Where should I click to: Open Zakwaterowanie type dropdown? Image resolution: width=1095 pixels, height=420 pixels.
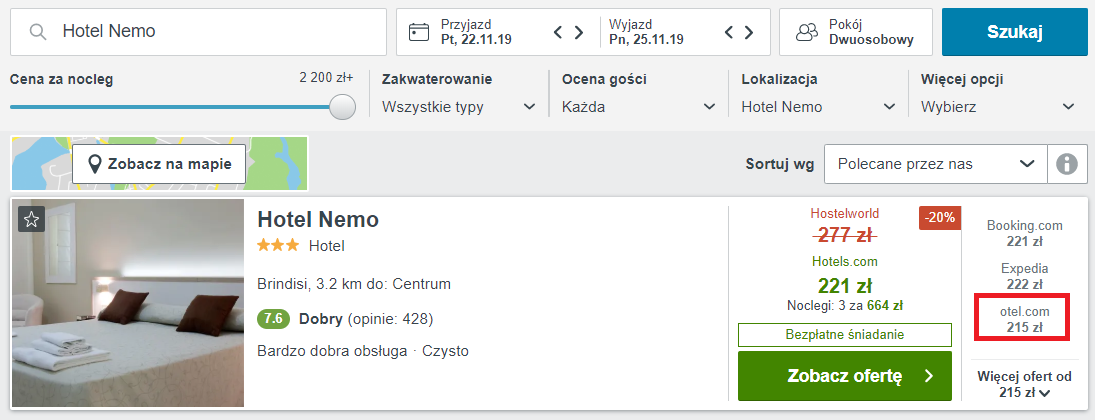coord(459,107)
